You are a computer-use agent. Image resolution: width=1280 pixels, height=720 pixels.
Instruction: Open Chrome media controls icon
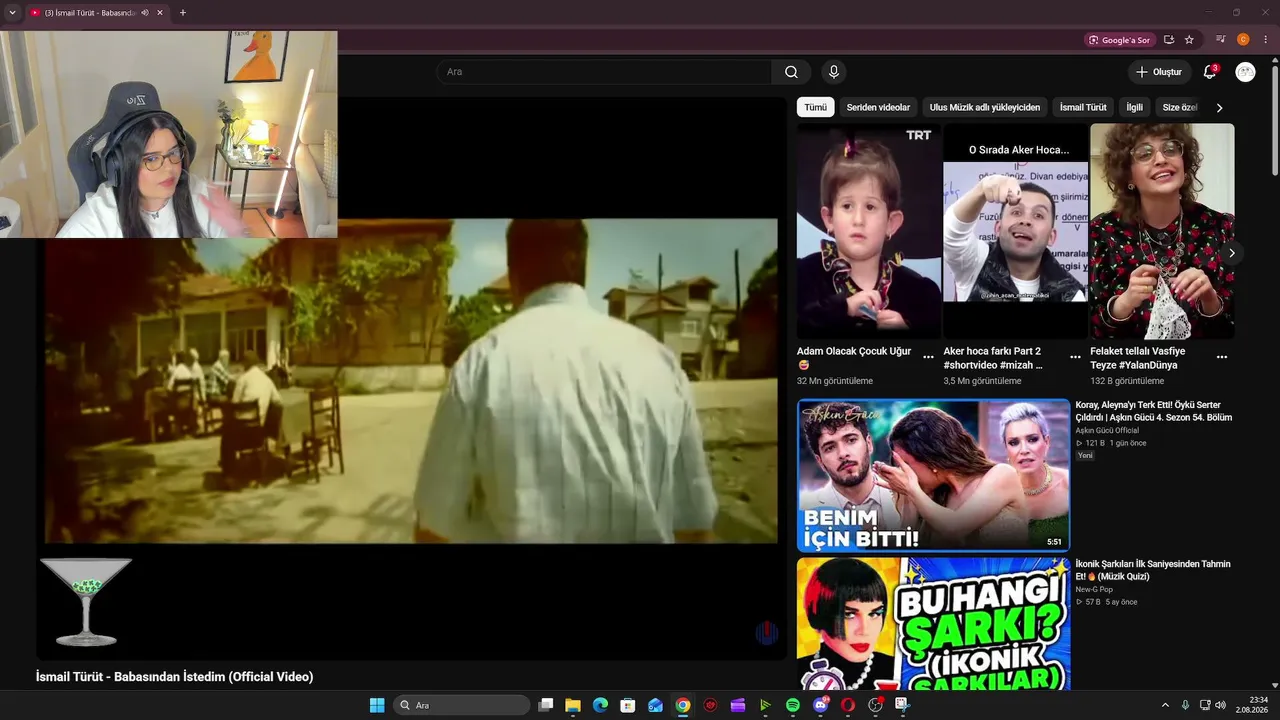[x=1220, y=40]
